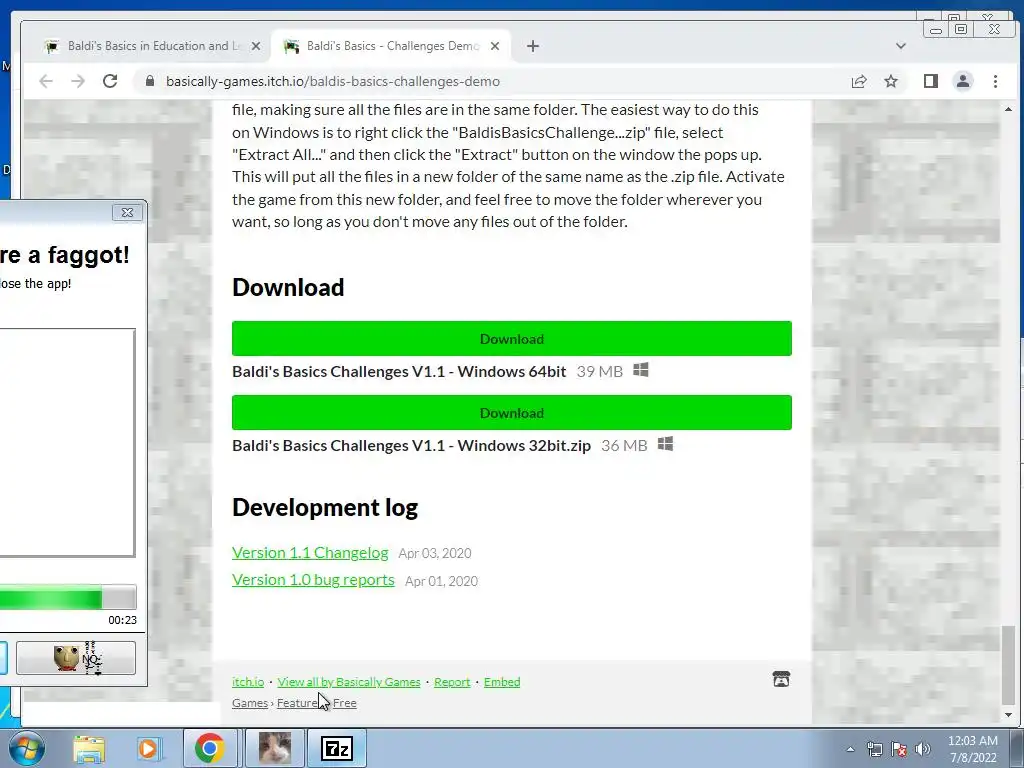Click scrollbar up arrow
Screen dimensions: 1024x768
pyautogui.click(x=1008, y=109)
